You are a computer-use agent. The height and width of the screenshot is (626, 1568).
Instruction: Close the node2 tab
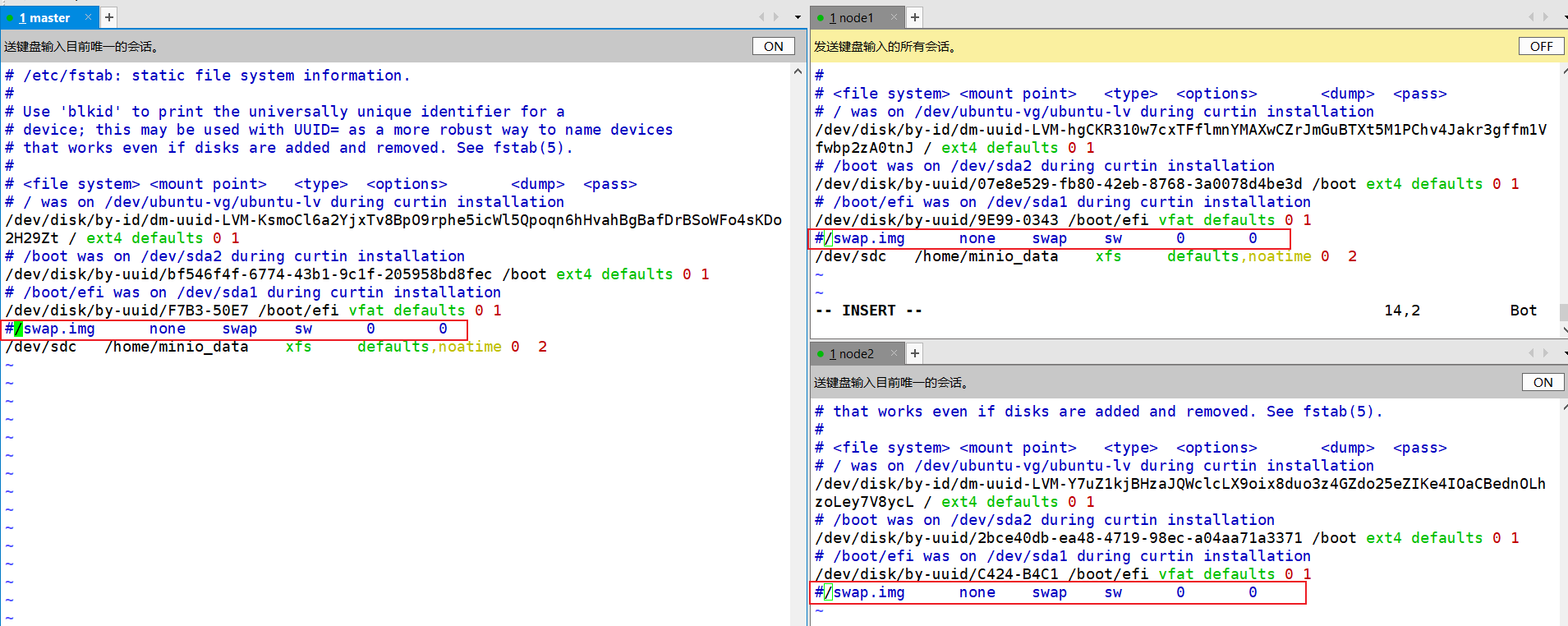(894, 353)
